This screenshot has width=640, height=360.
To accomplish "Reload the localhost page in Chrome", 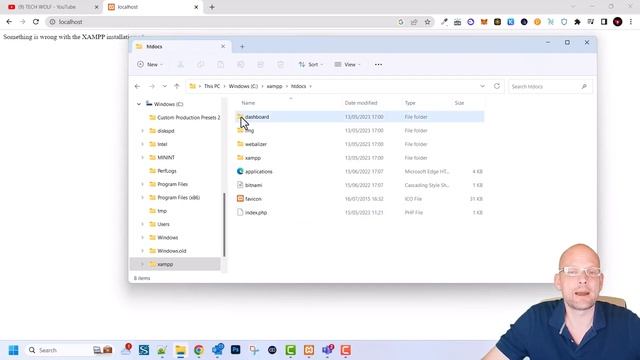I will [36, 22].
